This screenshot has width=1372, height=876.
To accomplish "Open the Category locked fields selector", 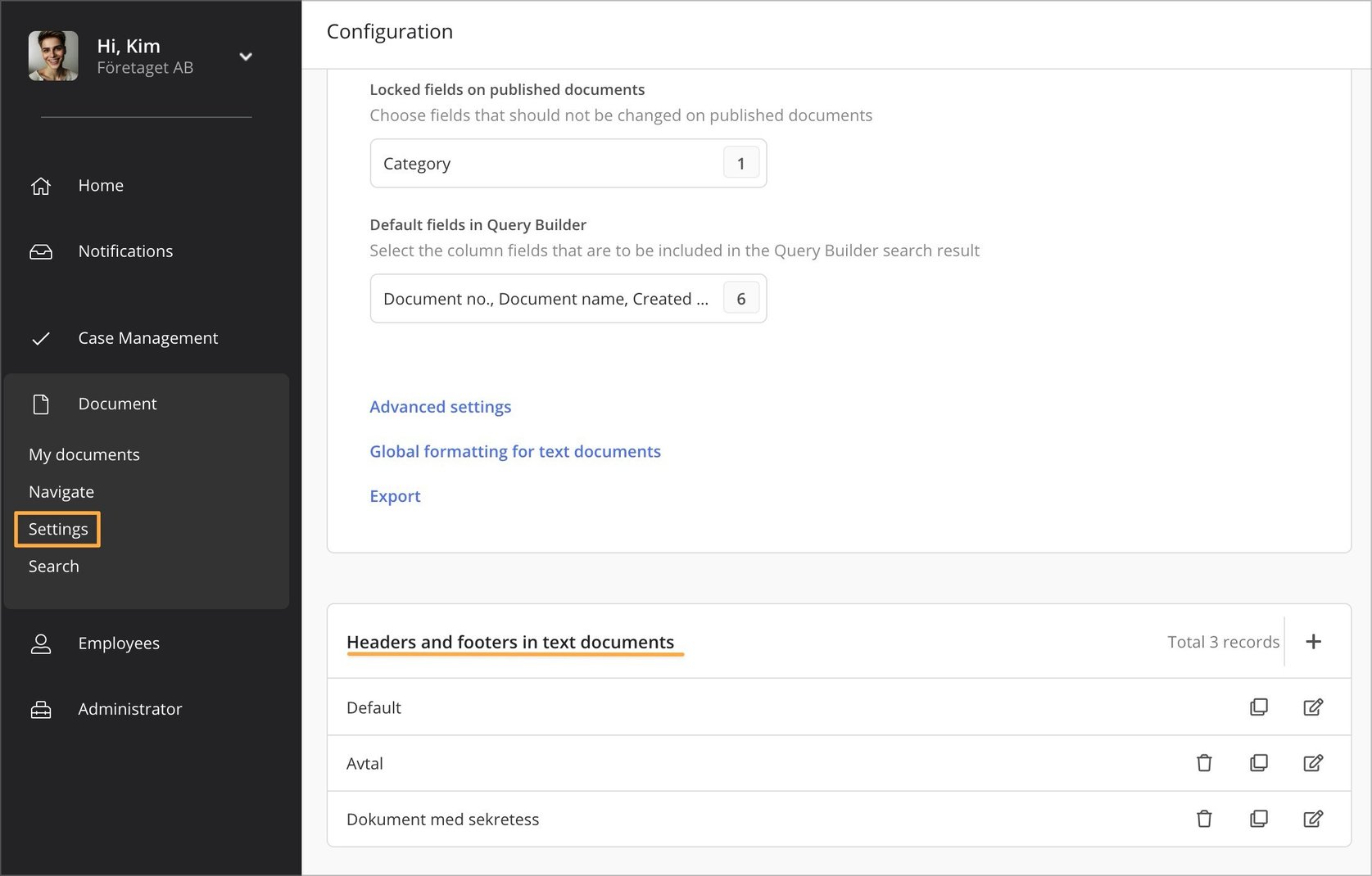I will coord(568,163).
